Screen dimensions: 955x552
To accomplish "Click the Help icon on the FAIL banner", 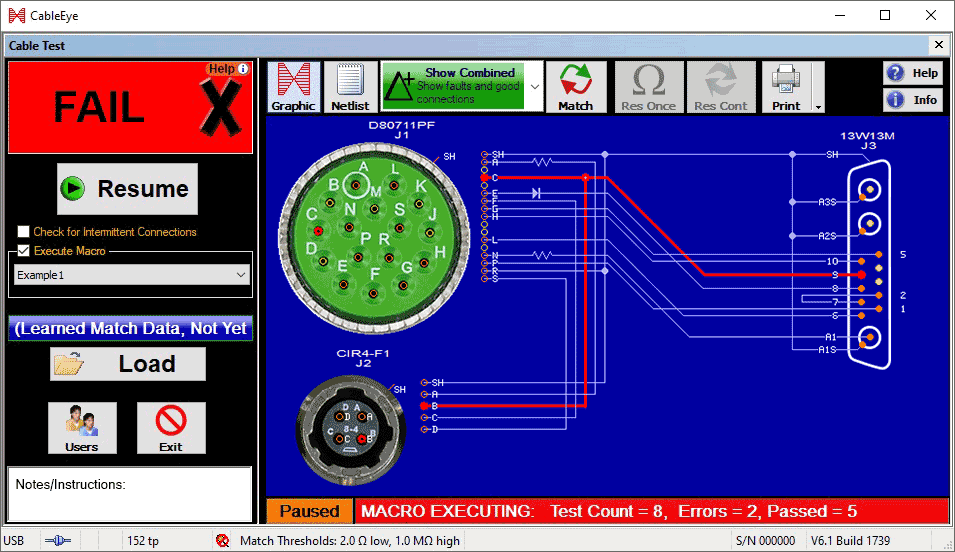I will coord(242,69).
